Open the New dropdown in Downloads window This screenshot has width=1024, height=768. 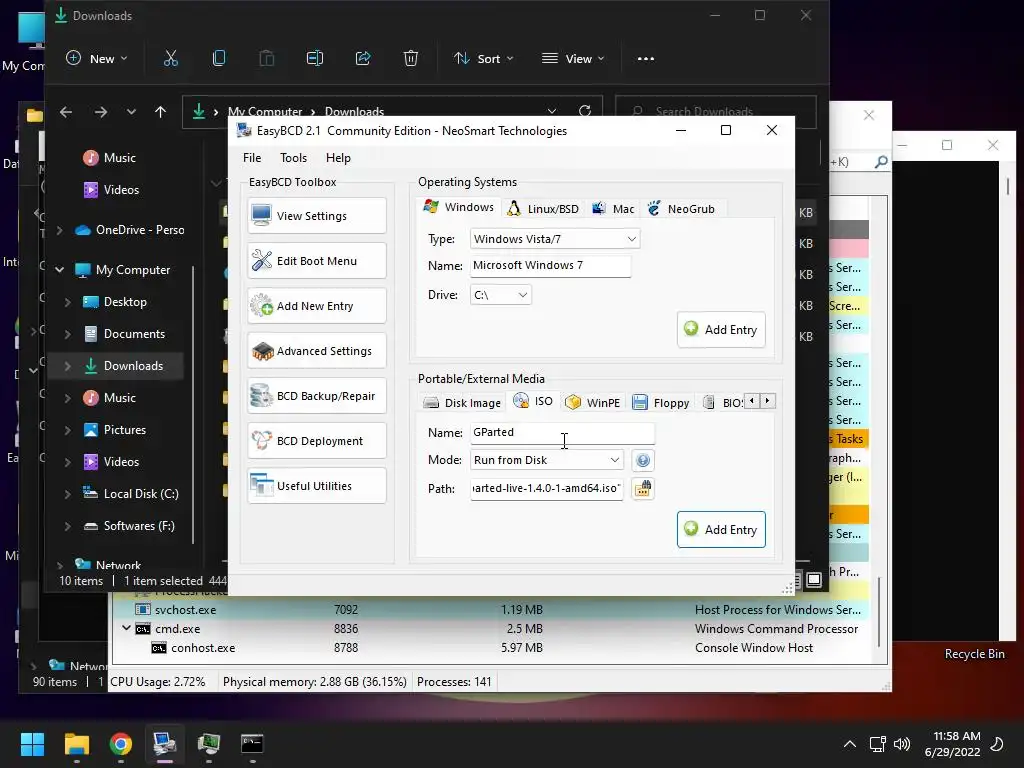97,59
